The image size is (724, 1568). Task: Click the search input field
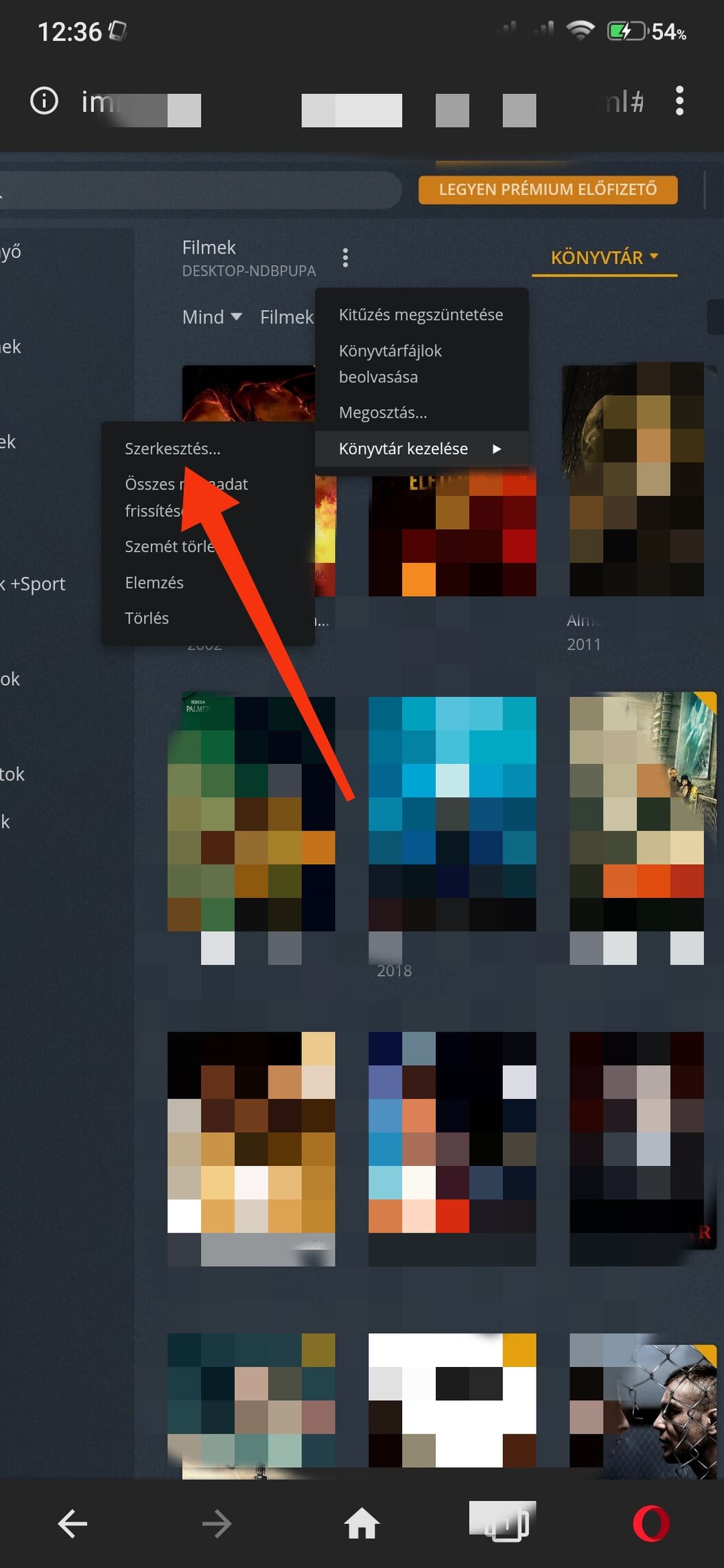point(200,189)
